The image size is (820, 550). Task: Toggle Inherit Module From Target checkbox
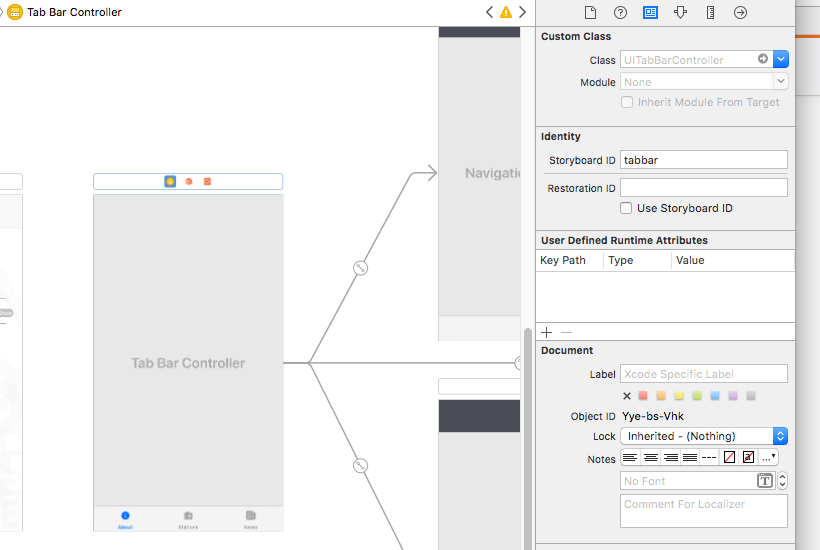pos(627,102)
